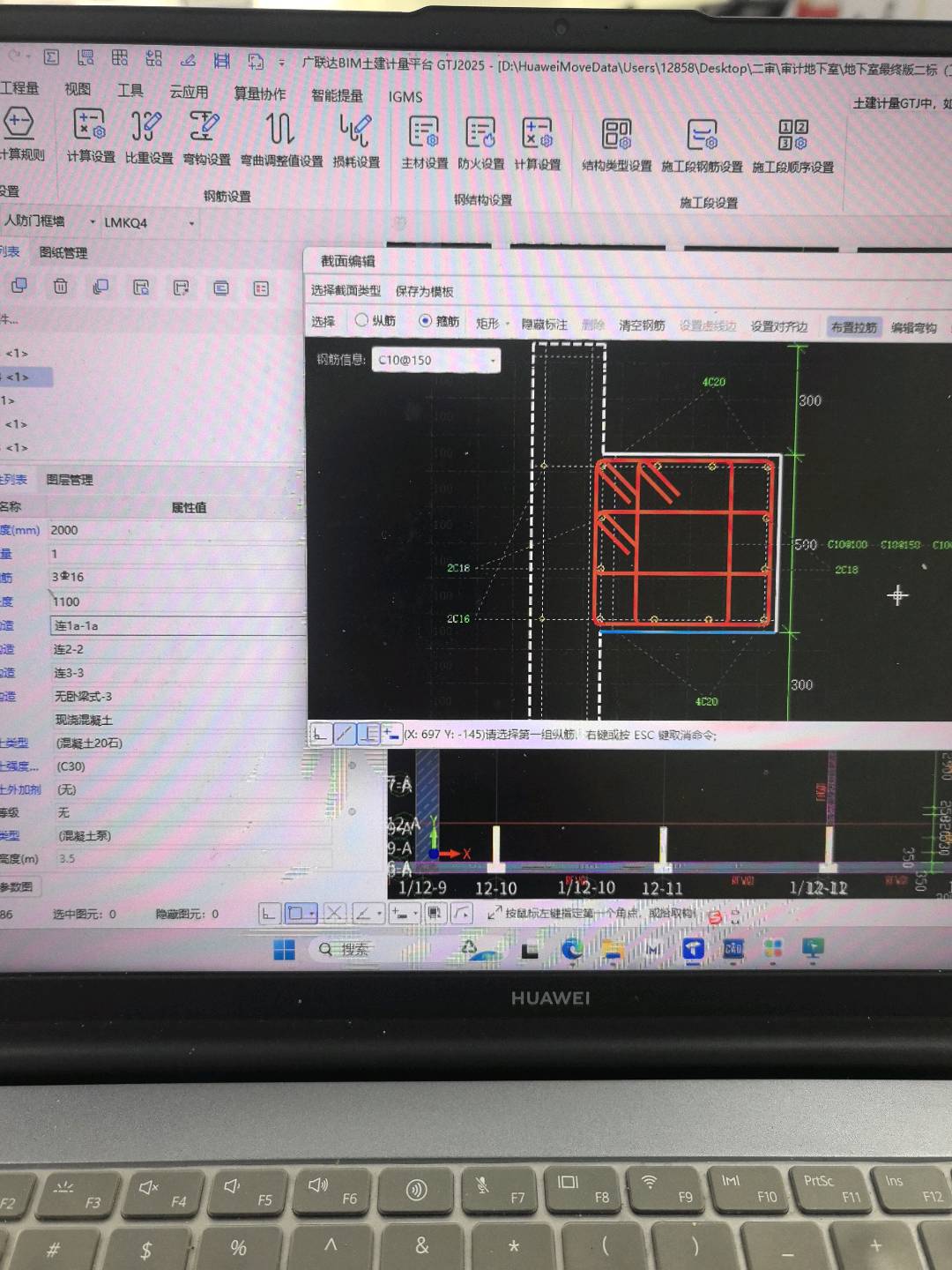This screenshot has width=952, height=1270.
Task: Open the 比重设置 tool
Action: (148, 137)
